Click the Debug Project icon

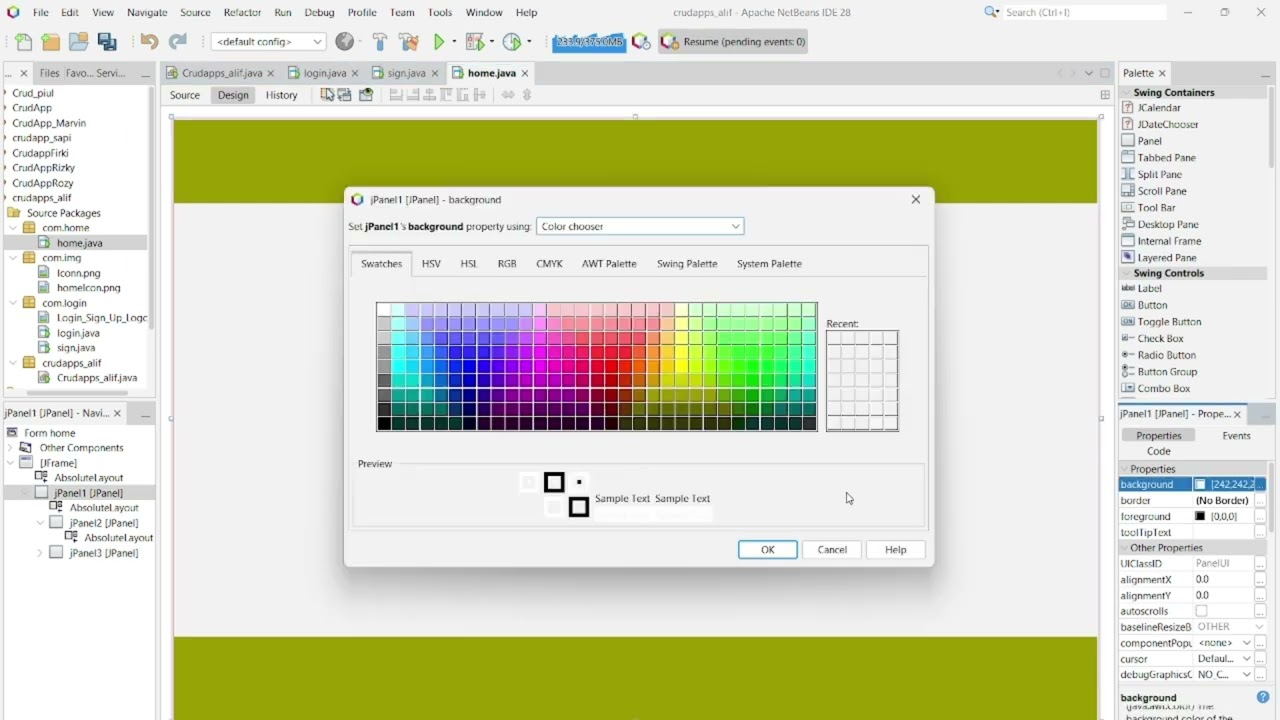[x=475, y=42]
